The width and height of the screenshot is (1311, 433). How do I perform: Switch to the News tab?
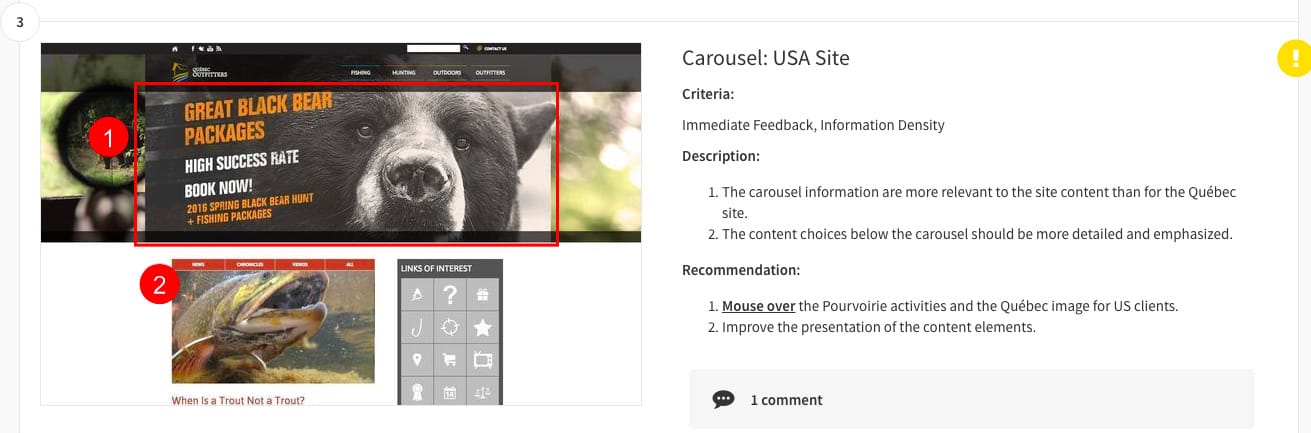pyautogui.click(x=198, y=265)
